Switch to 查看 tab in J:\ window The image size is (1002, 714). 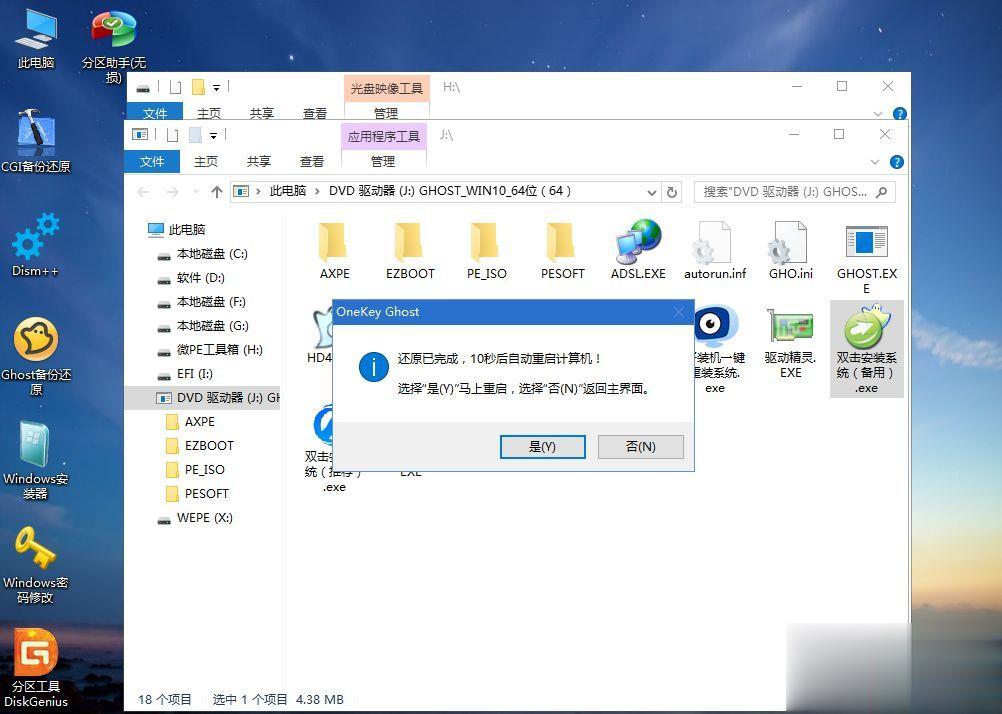click(x=312, y=162)
